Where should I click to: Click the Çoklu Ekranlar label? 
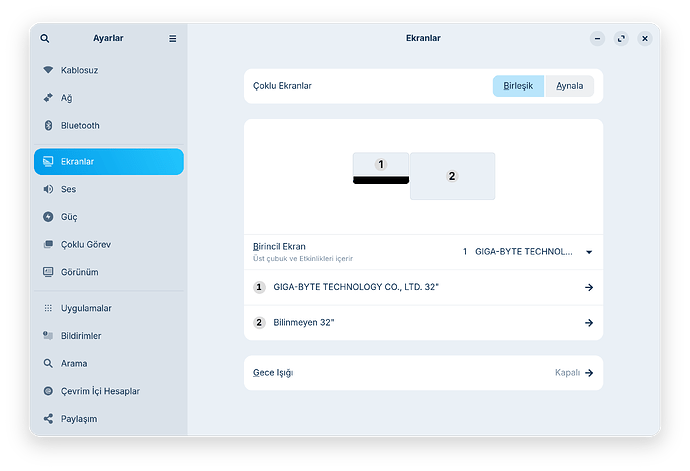(x=282, y=86)
